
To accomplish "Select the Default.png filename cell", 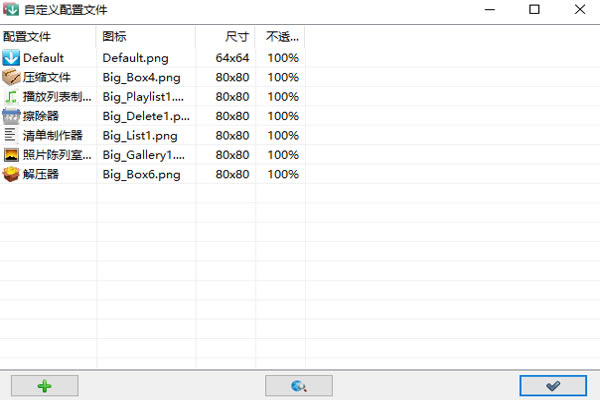I will coord(135,58).
